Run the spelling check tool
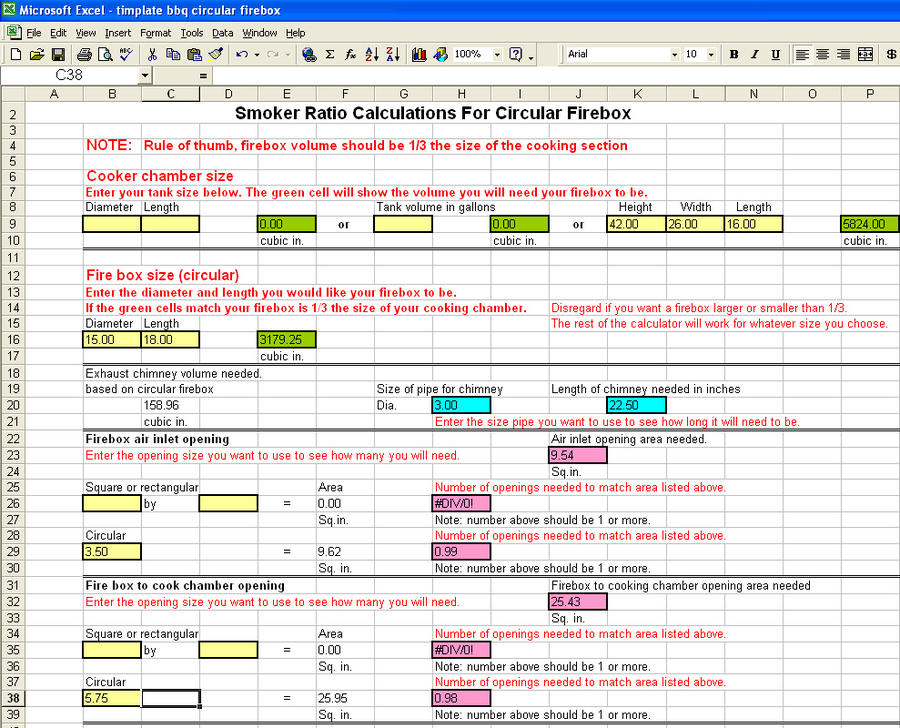The height and width of the screenshot is (728, 900). pos(126,54)
